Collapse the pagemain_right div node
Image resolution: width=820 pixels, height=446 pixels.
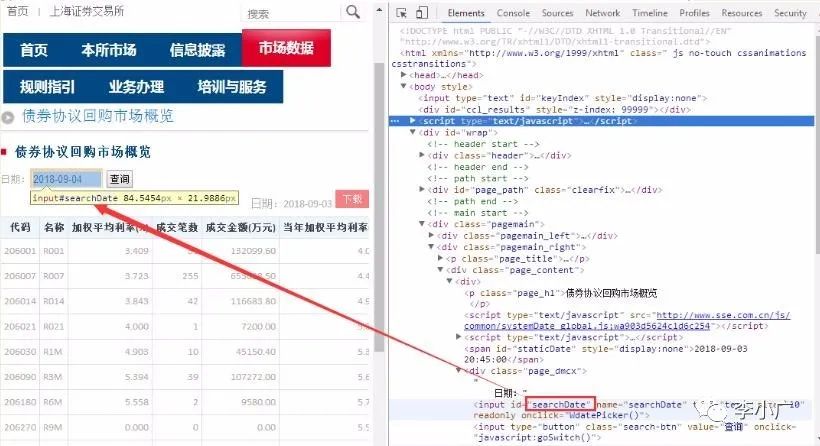(431, 247)
